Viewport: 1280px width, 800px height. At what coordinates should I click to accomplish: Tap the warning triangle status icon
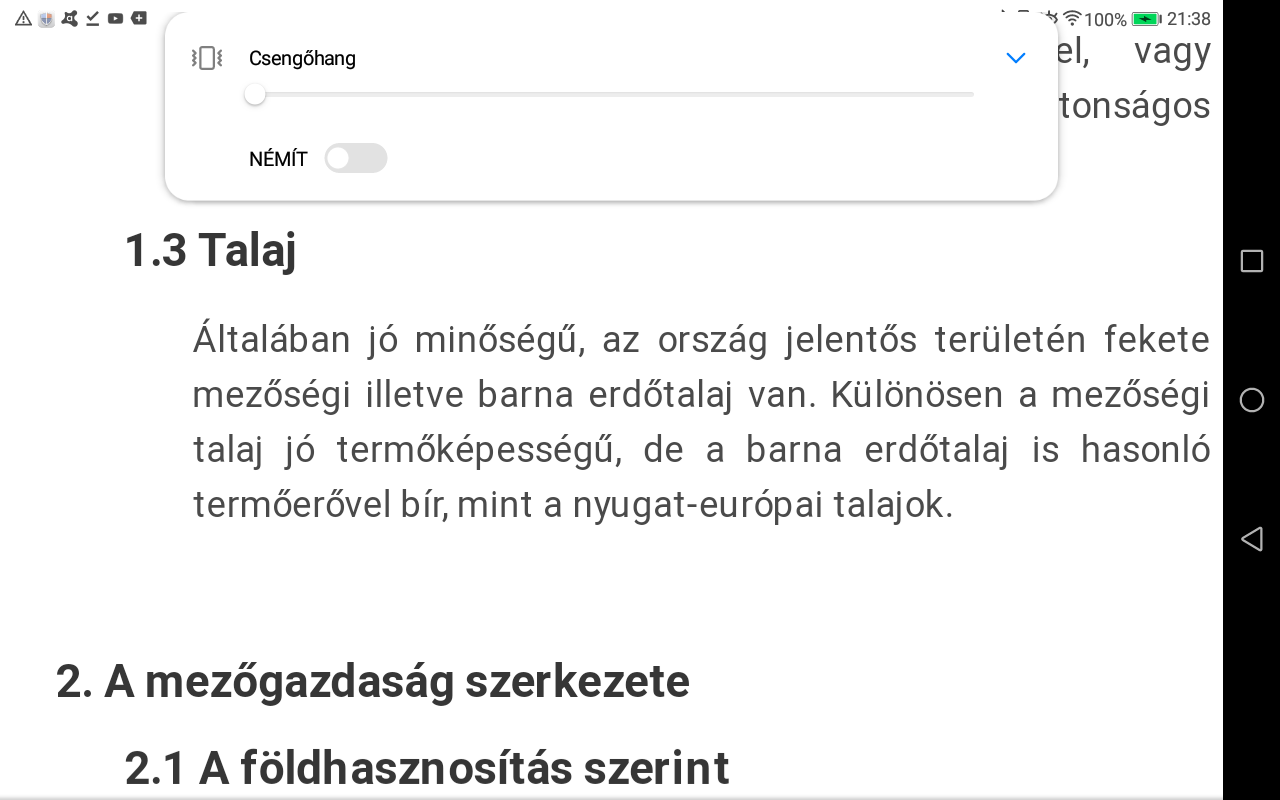point(23,18)
